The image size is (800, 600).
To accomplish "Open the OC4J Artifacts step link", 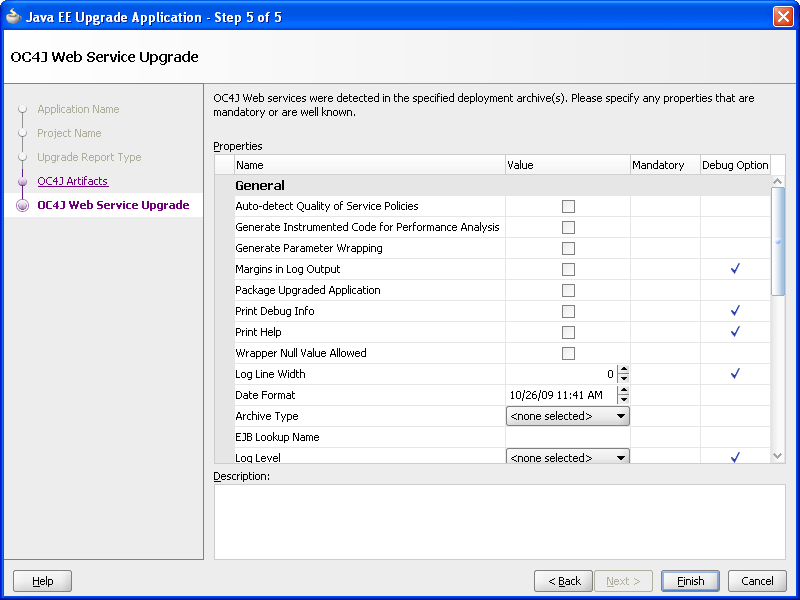I will [x=72, y=181].
